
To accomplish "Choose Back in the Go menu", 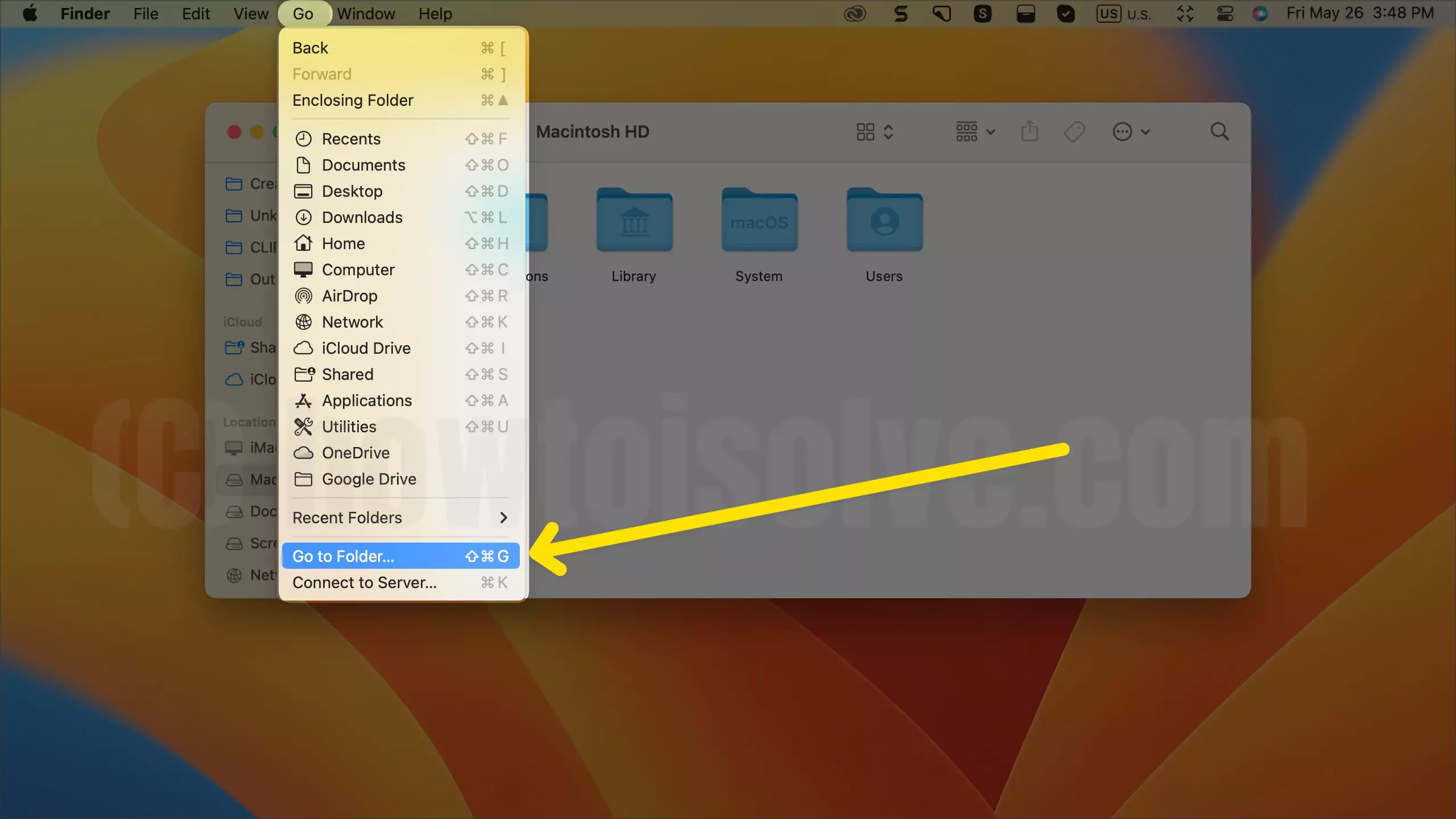I will coord(401,48).
